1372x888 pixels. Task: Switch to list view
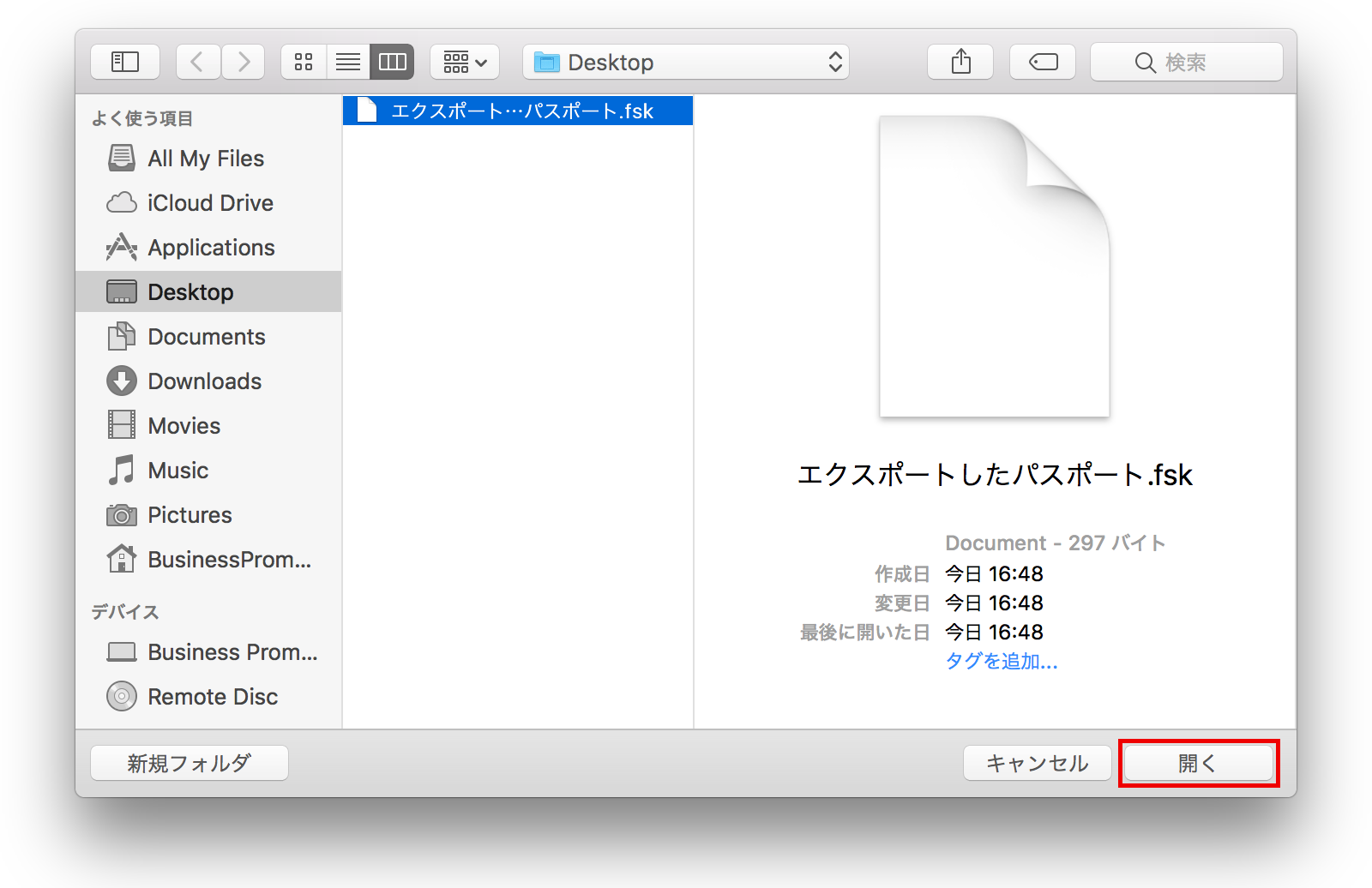(x=348, y=62)
